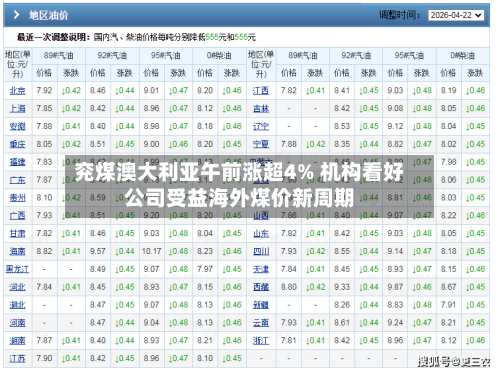Select the 最近一次调整说明 note text
The image size is (500, 373).
[136, 37]
